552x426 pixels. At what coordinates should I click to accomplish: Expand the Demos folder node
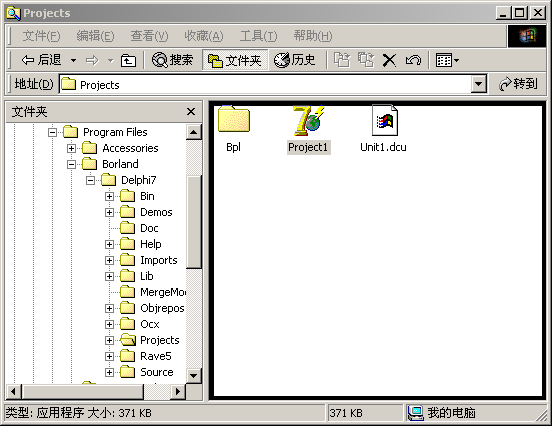[109, 212]
